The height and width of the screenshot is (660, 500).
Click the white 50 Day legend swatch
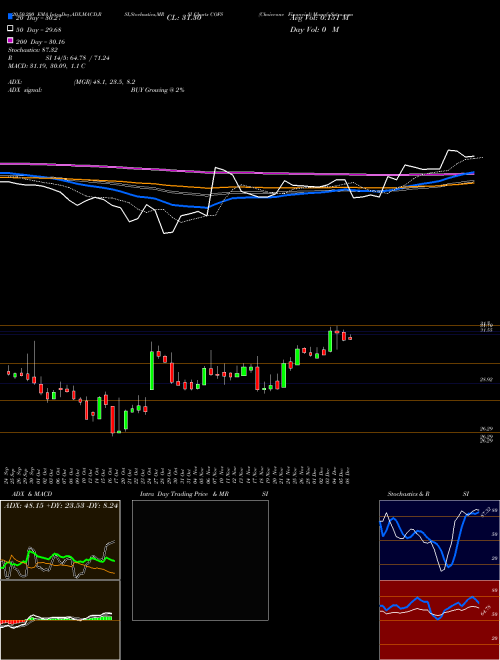10,29
